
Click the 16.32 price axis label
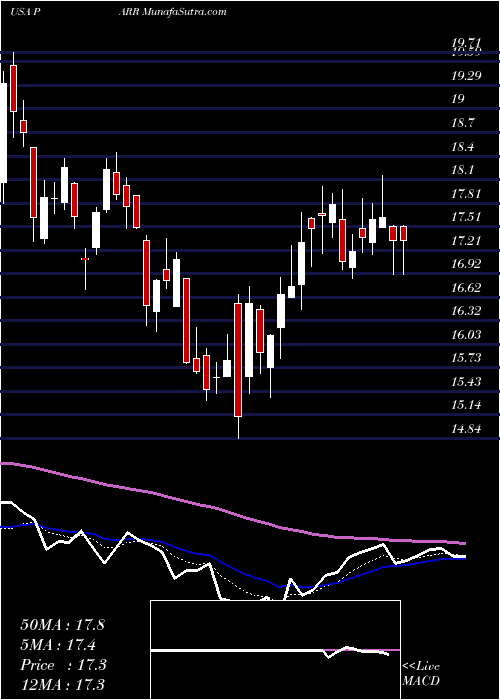click(467, 311)
